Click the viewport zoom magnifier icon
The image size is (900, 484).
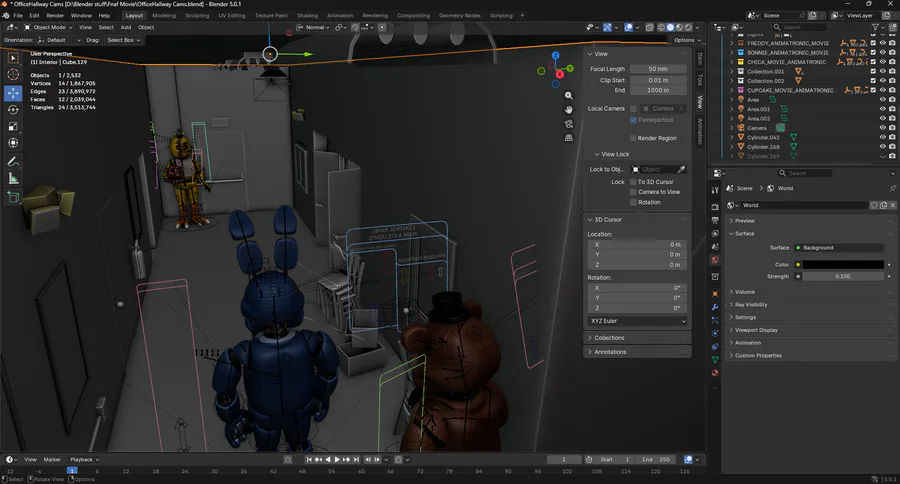pyautogui.click(x=568, y=96)
